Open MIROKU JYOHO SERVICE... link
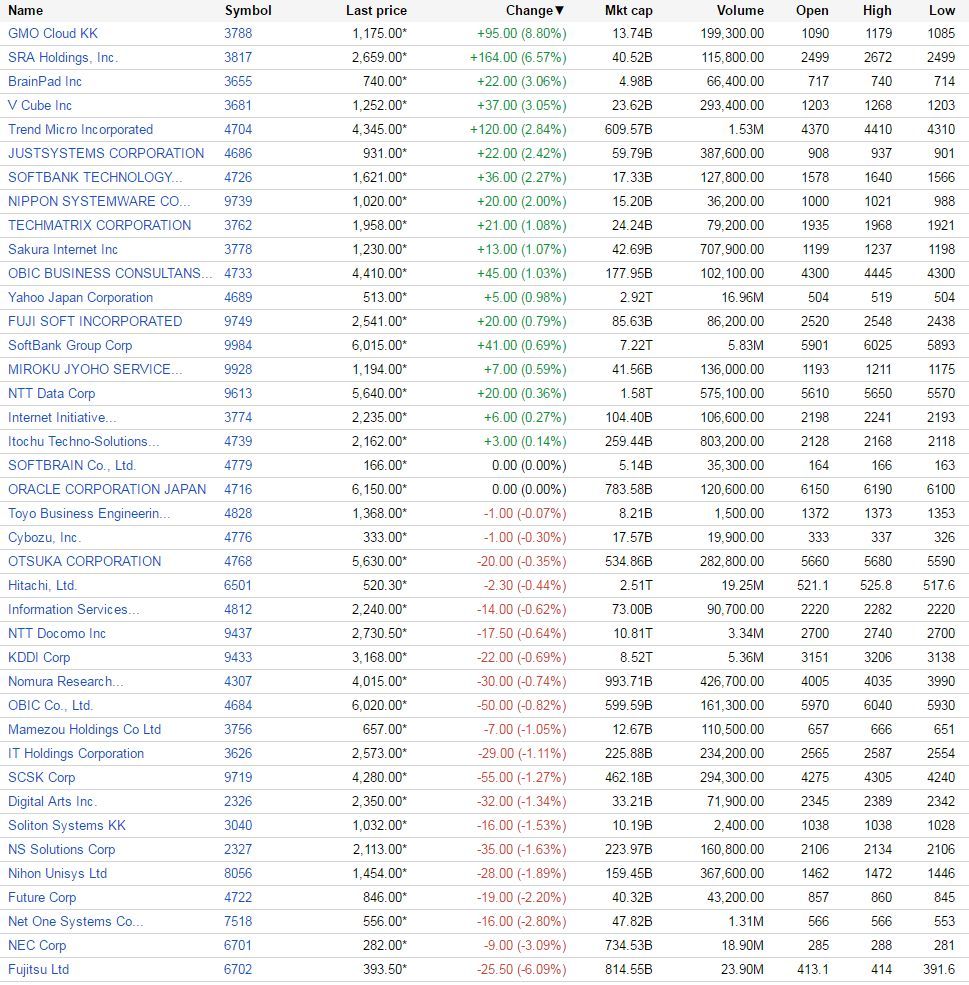 click(x=95, y=369)
